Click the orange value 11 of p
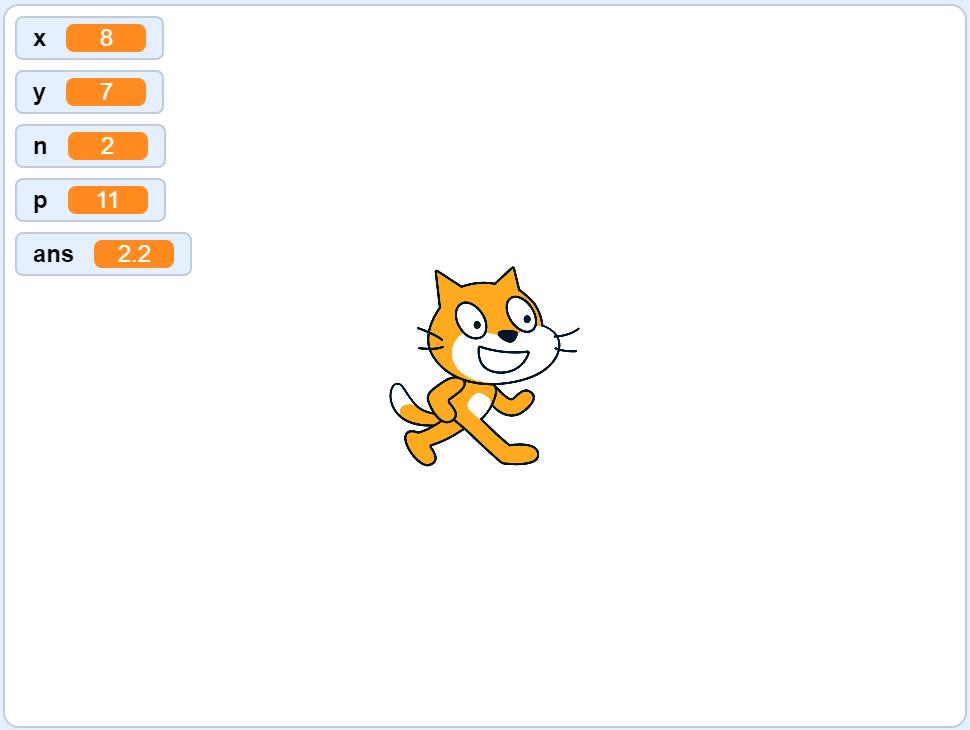The image size is (970, 730). [108, 200]
